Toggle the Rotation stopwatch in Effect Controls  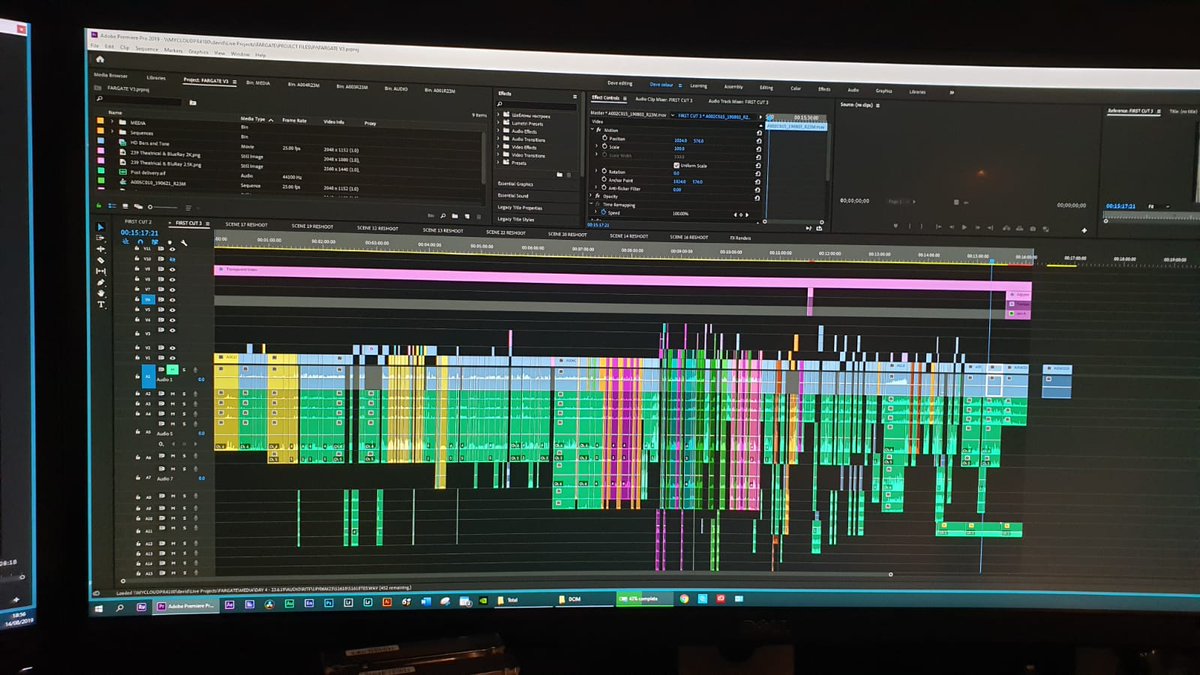(x=605, y=171)
